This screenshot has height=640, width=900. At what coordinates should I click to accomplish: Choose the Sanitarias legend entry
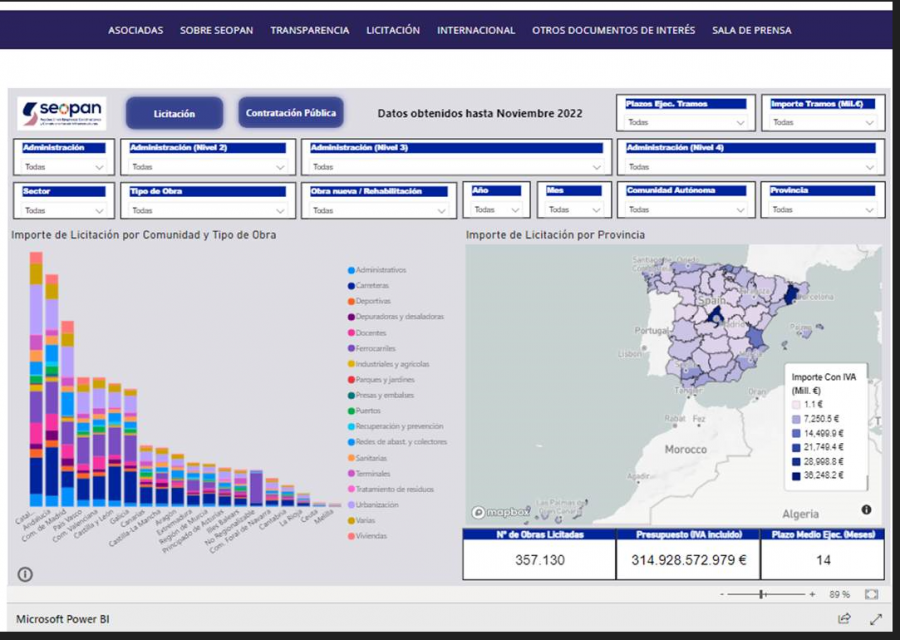click(x=367, y=458)
